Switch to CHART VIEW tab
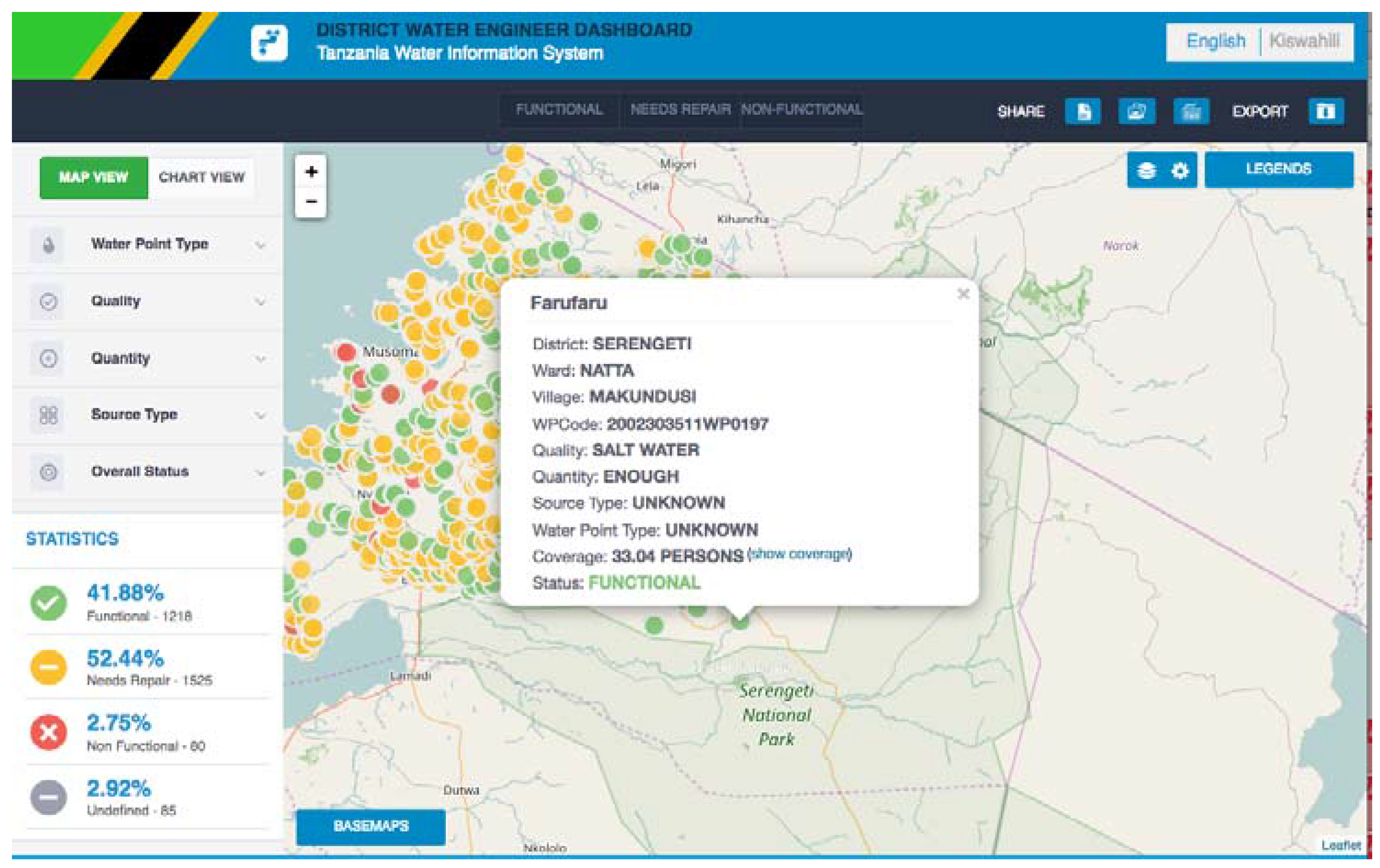The height and width of the screenshot is (868, 1380). tap(202, 177)
